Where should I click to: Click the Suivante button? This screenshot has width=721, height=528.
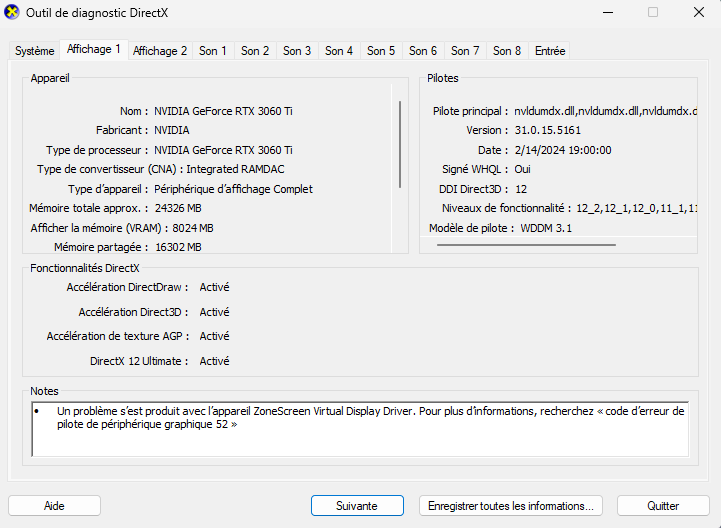tap(357, 506)
